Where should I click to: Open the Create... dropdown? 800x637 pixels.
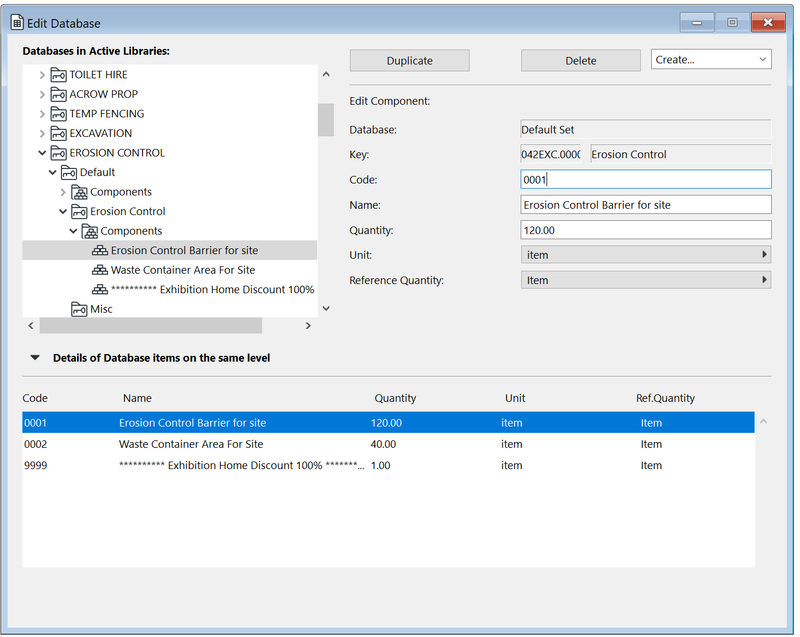pyautogui.click(x=711, y=60)
